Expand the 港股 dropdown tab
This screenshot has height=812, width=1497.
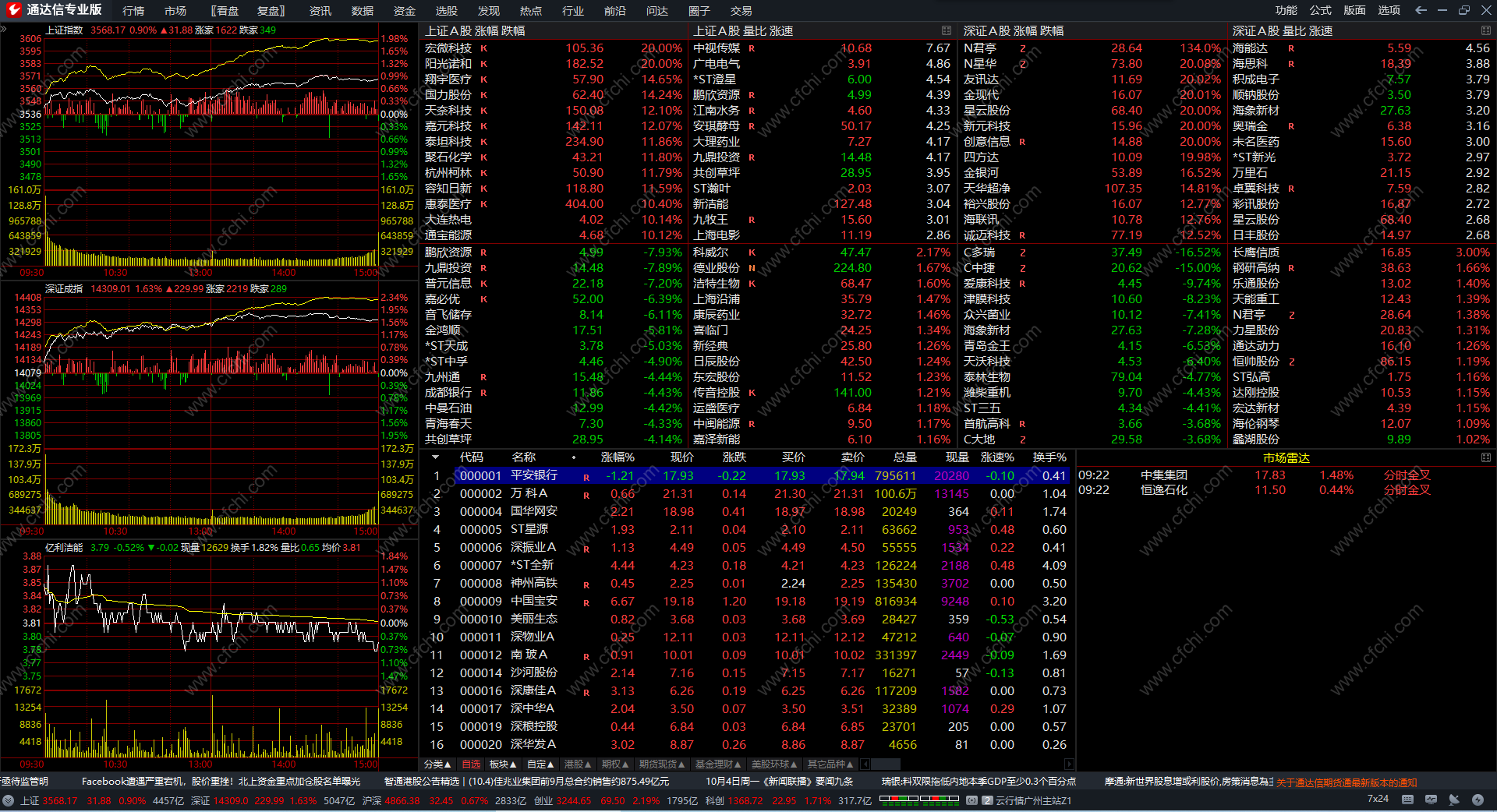pyautogui.click(x=578, y=764)
